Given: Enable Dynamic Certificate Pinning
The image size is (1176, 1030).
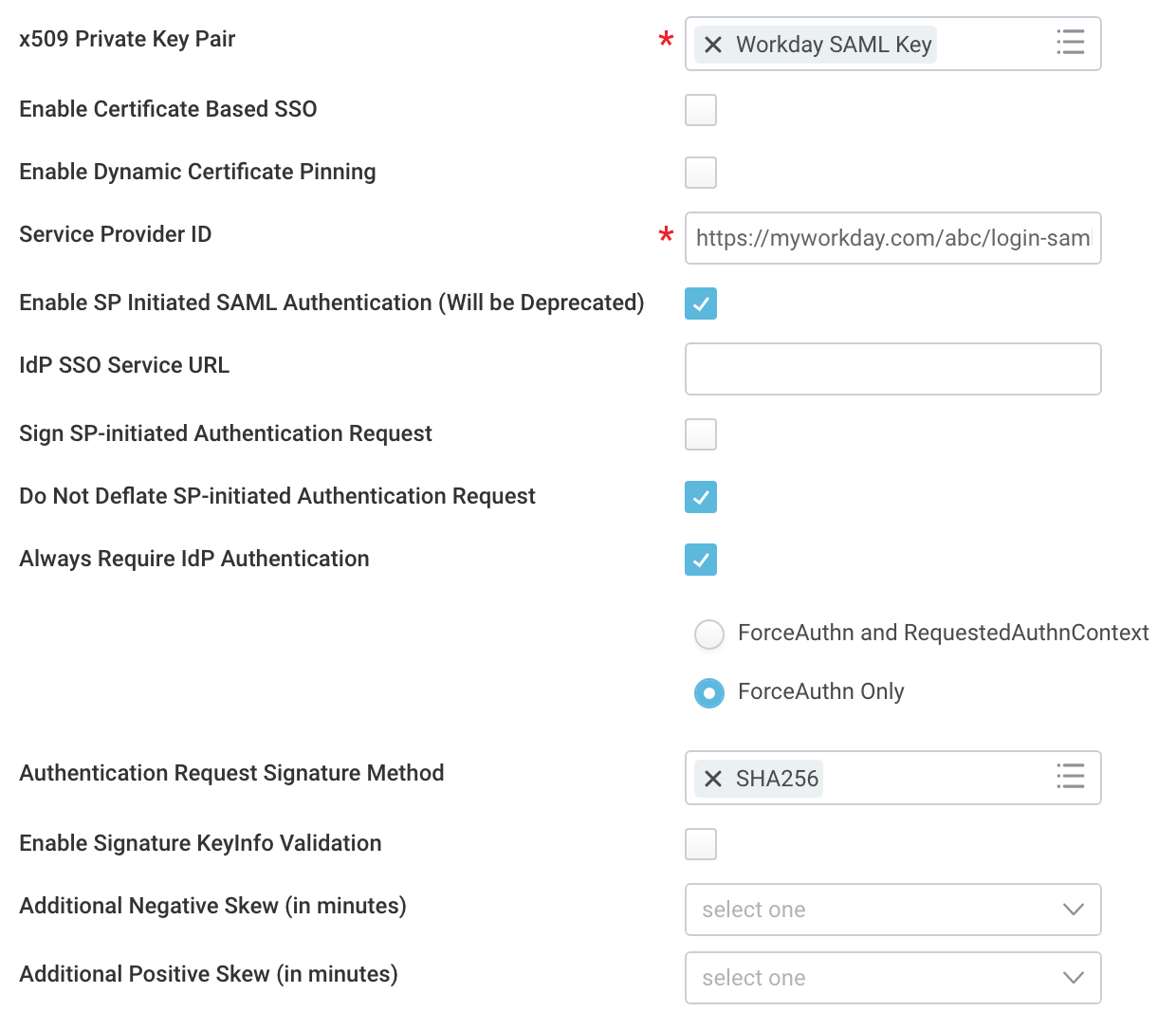Looking at the screenshot, I should [x=701, y=173].
